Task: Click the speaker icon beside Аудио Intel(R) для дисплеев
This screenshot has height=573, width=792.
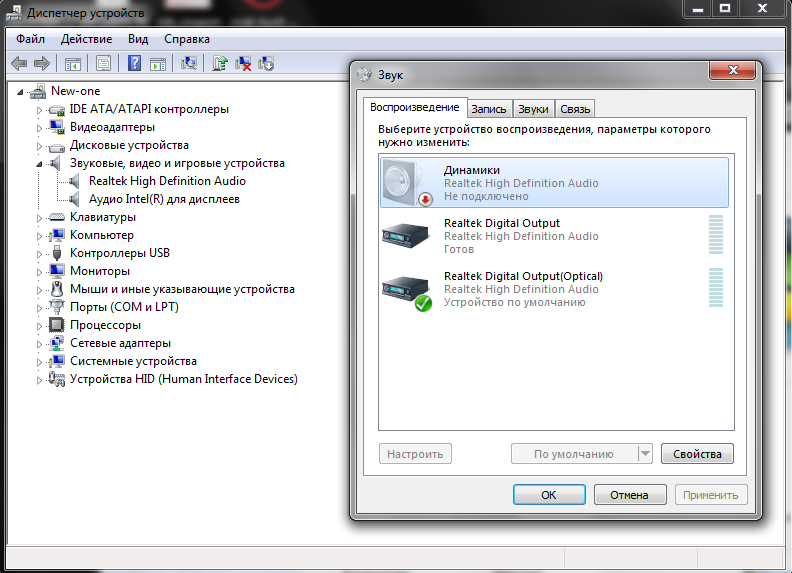Action: point(74,199)
